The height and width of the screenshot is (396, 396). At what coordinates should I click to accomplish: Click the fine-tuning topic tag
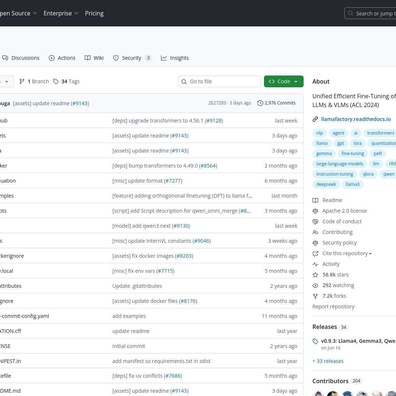click(353, 154)
